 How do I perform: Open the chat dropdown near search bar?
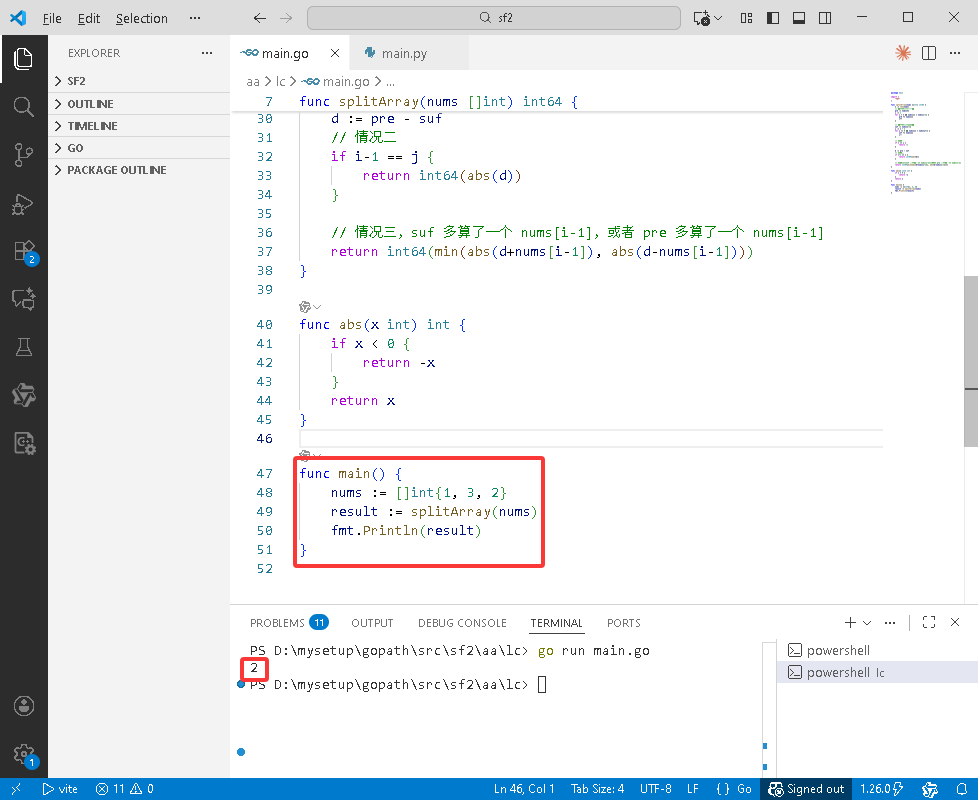719,18
